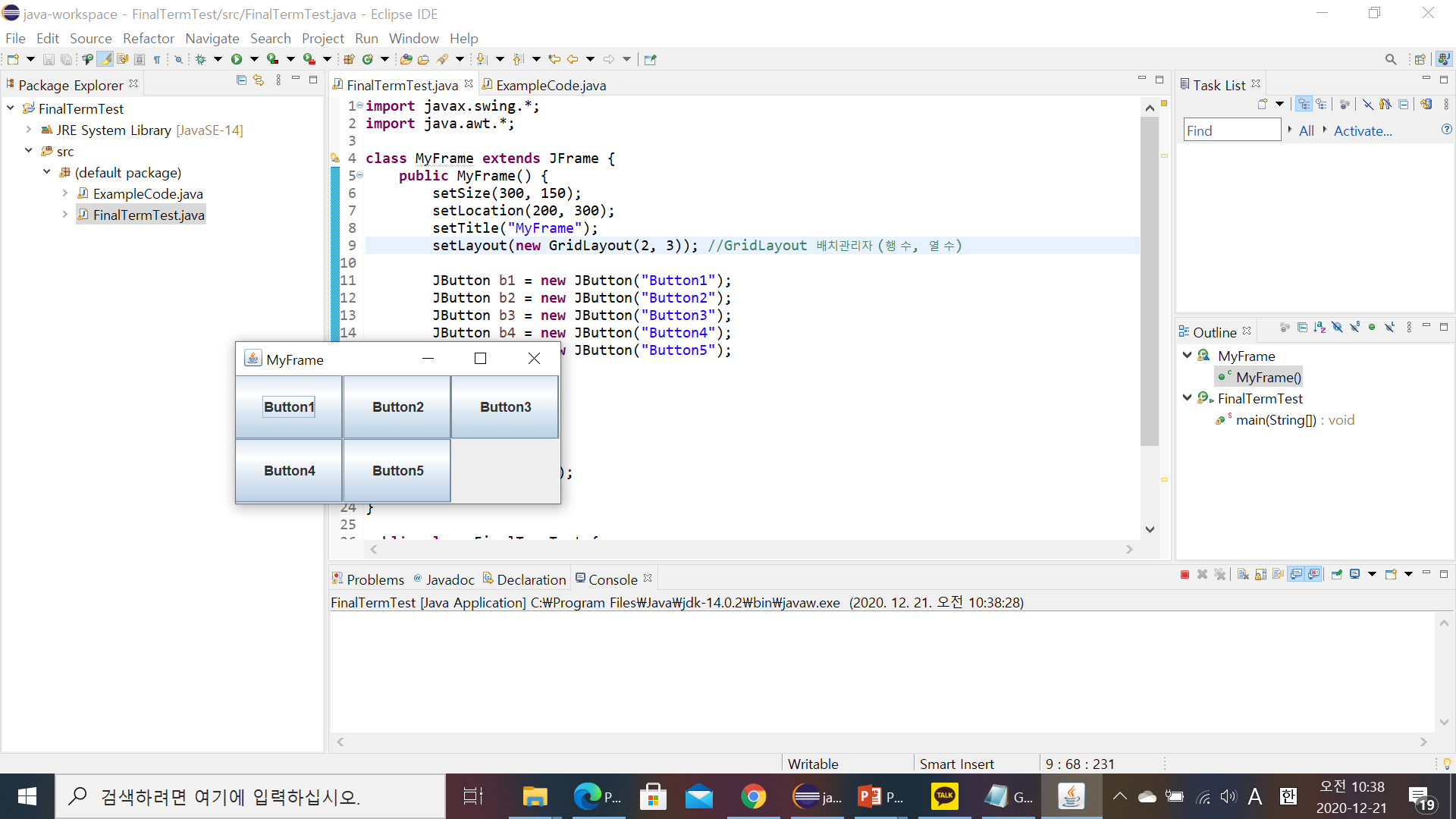Screen dimensions: 1456x819
Task: Click the Activate... link in Task List
Action: point(1362,130)
